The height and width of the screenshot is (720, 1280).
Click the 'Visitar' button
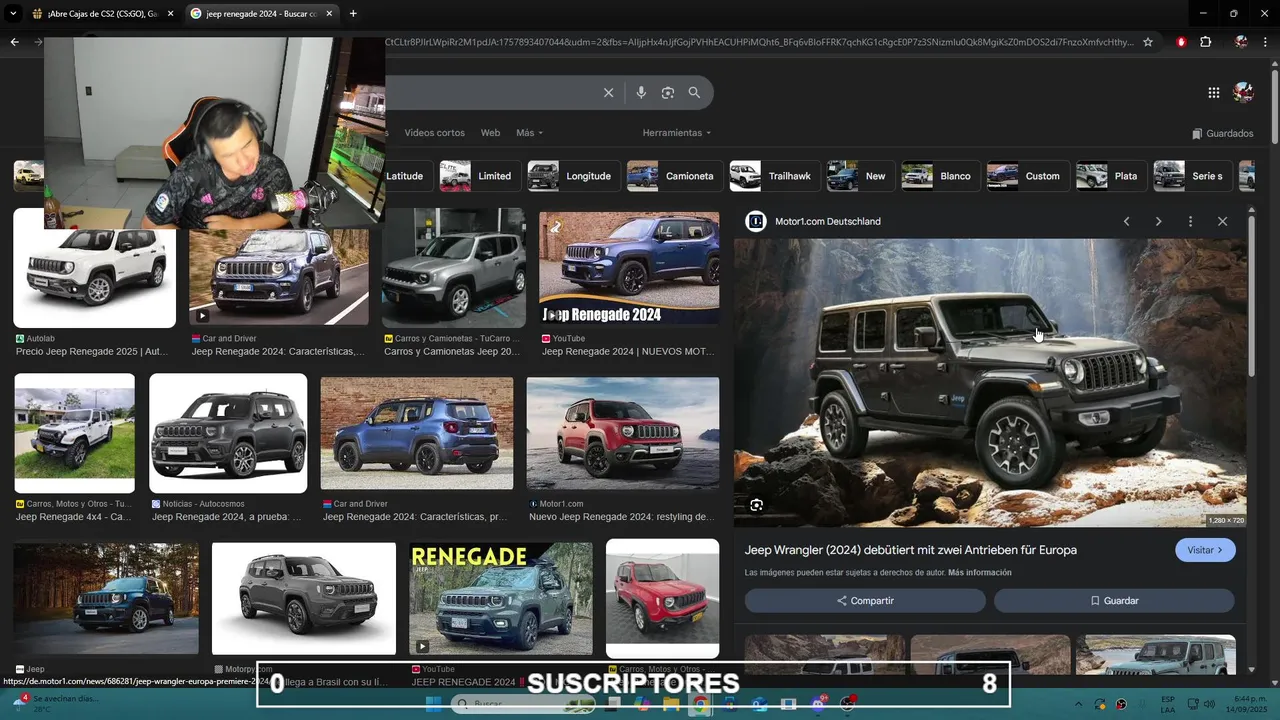[x=1205, y=550]
